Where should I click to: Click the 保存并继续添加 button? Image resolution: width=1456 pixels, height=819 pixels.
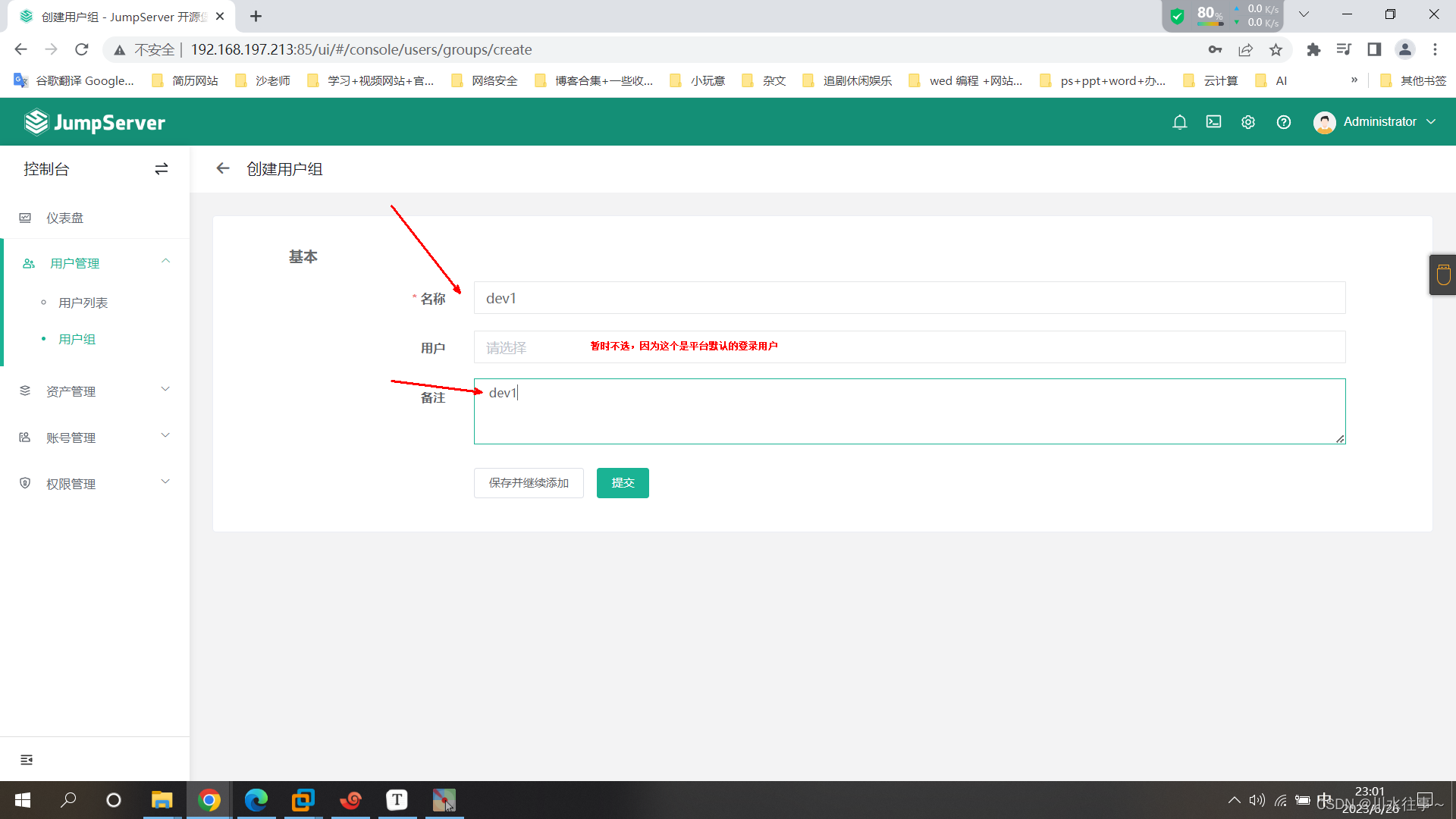point(529,483)
